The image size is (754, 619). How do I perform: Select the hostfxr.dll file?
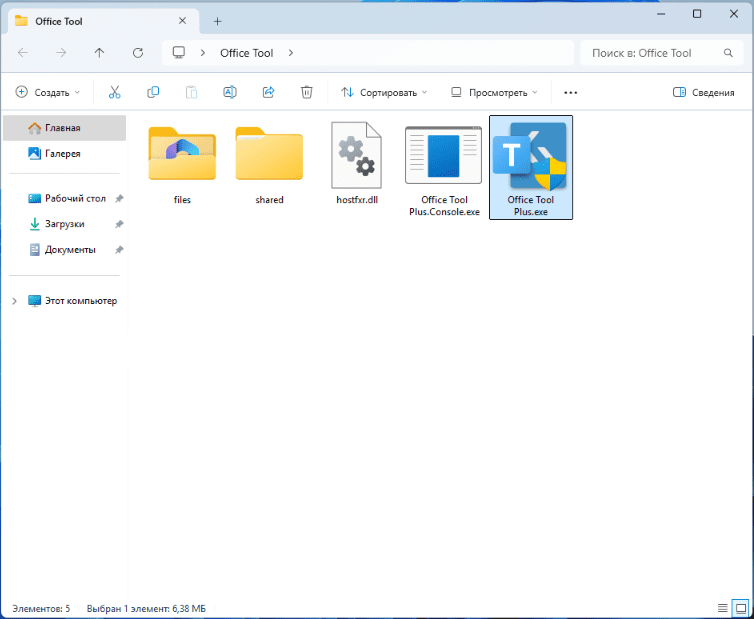357,165
